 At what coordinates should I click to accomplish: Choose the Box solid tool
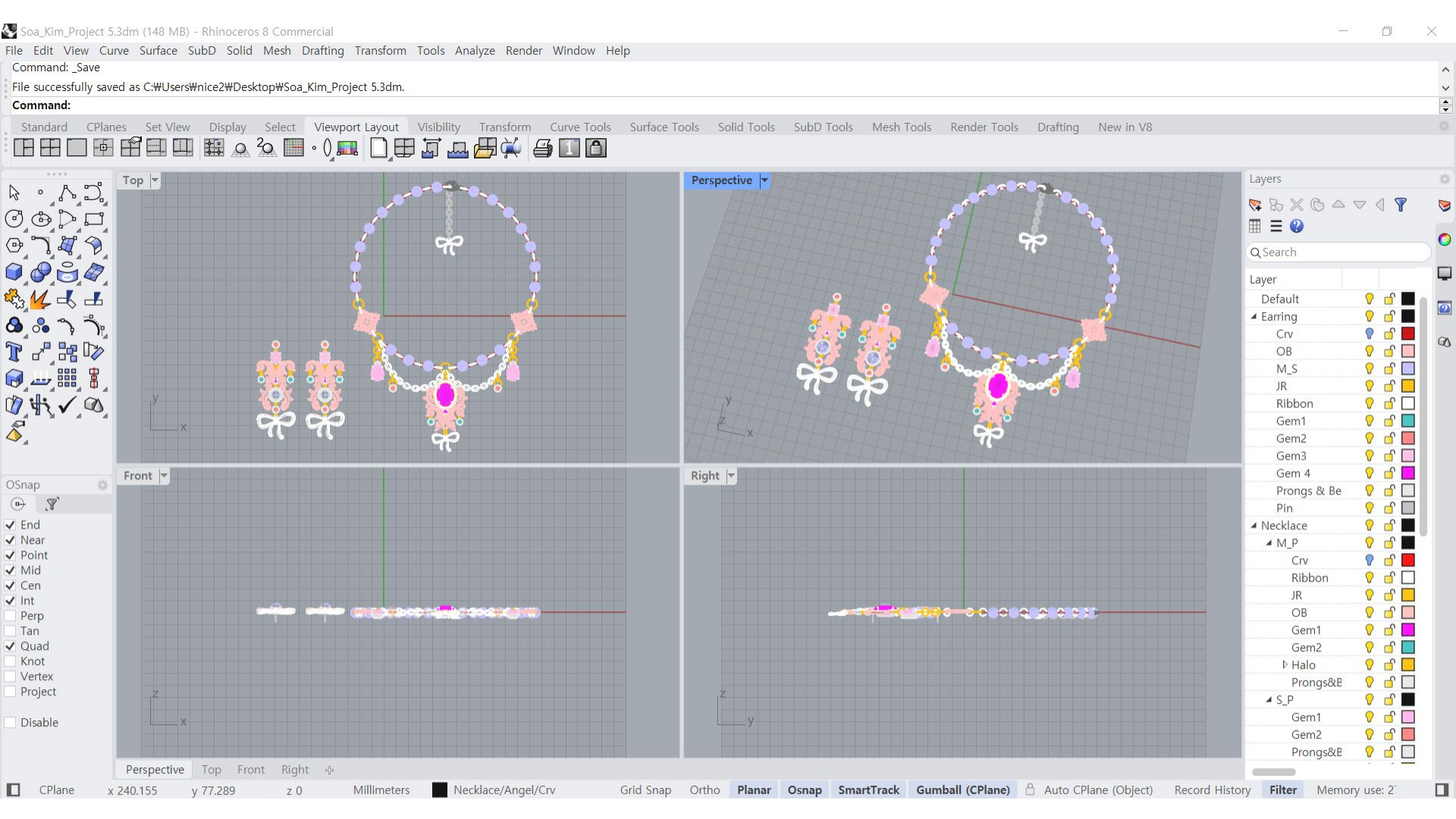pos(14,272)
